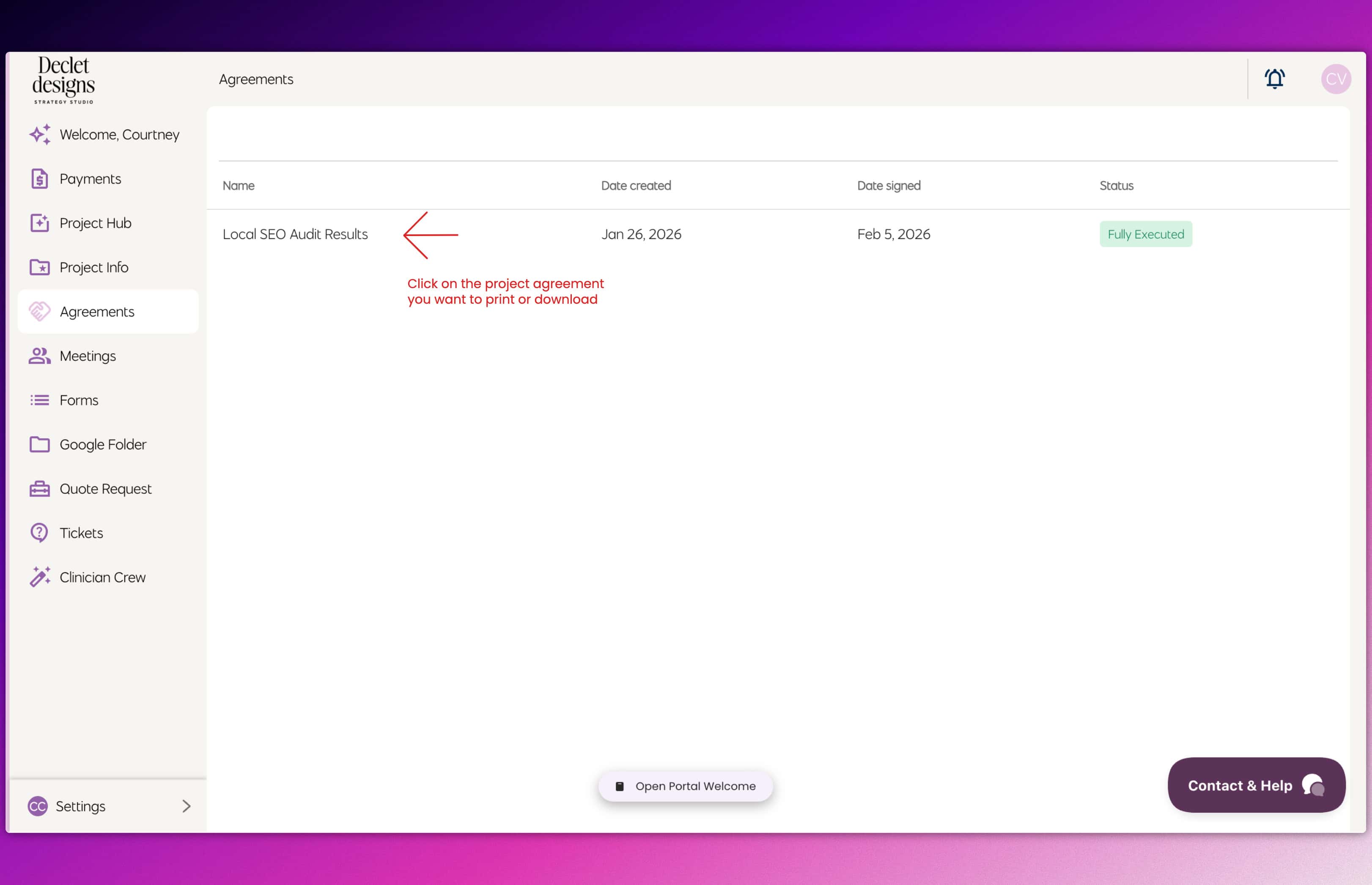
Task: Select the Welcome, Courtney menu item
Action: 119,135
